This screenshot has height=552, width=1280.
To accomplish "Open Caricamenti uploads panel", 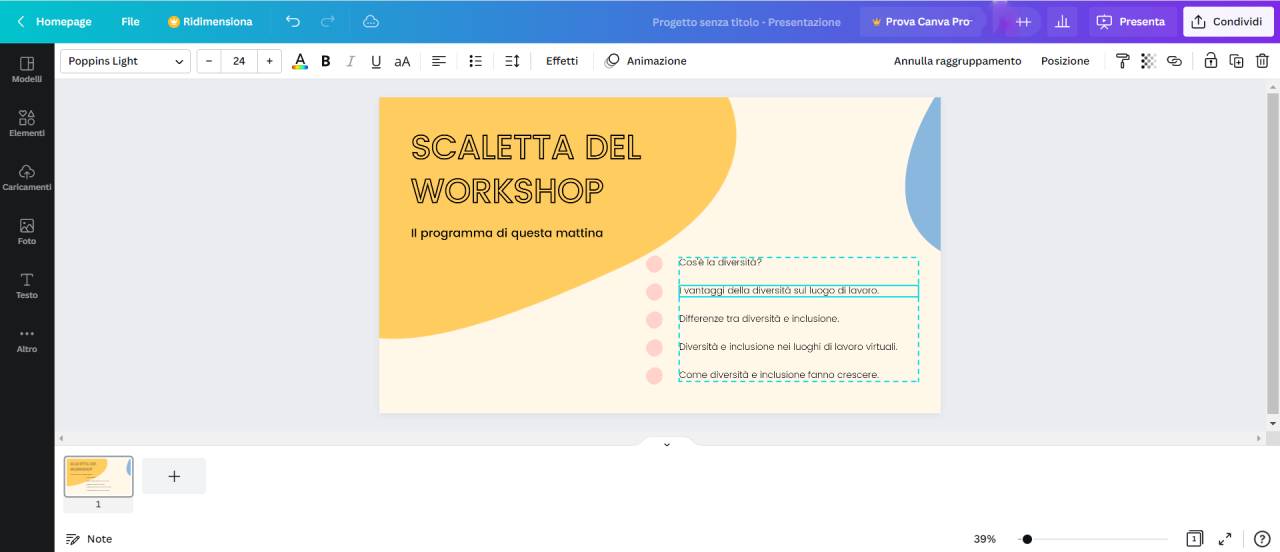I will tap(27, 177).
